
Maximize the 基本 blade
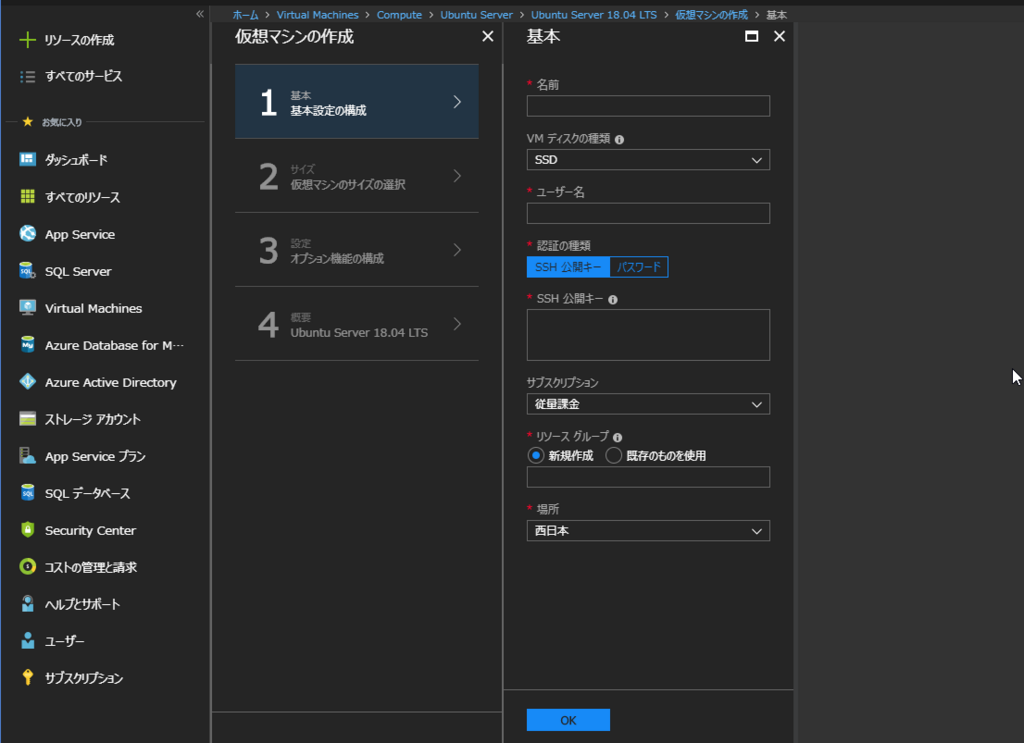pyautogui.click(x=752, y=37)
